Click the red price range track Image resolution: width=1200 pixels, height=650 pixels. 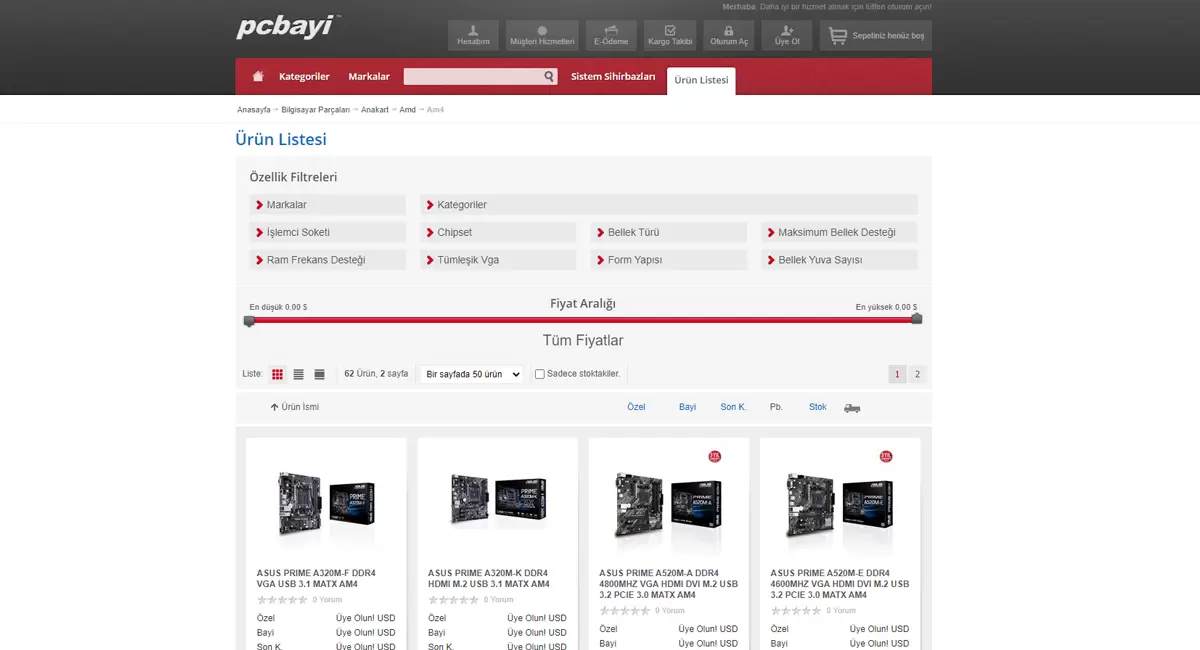583,320
